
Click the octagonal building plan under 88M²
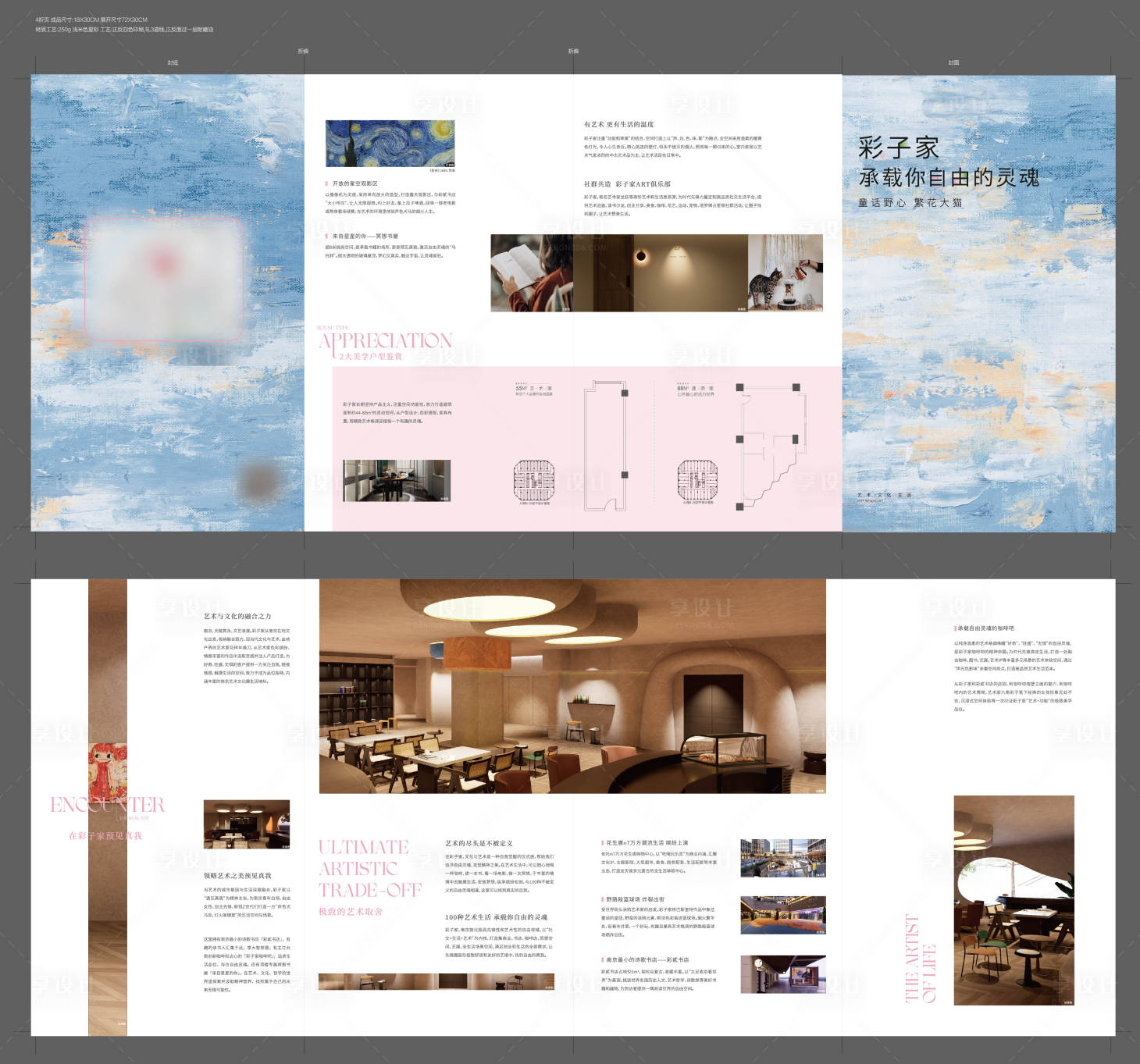coord(697,480)
